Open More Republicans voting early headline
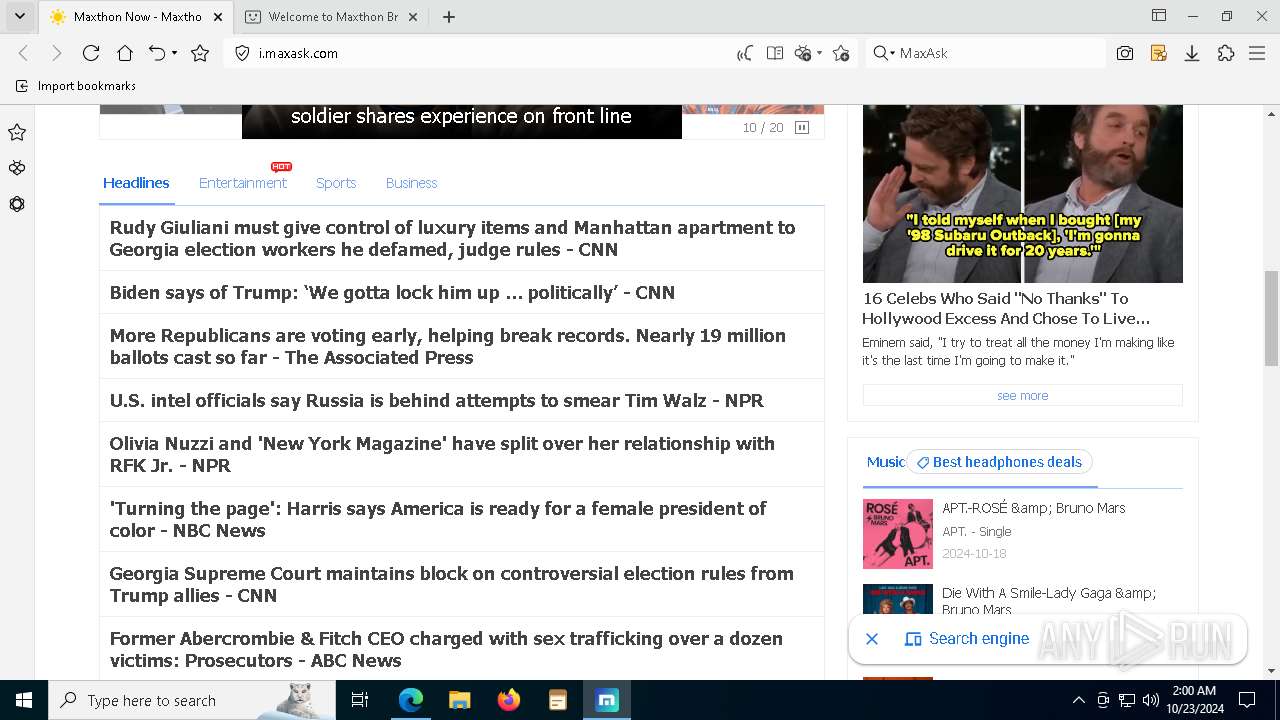Image resolution: width=1280 pixels, height=720 pixels. [x=448, y=346]
